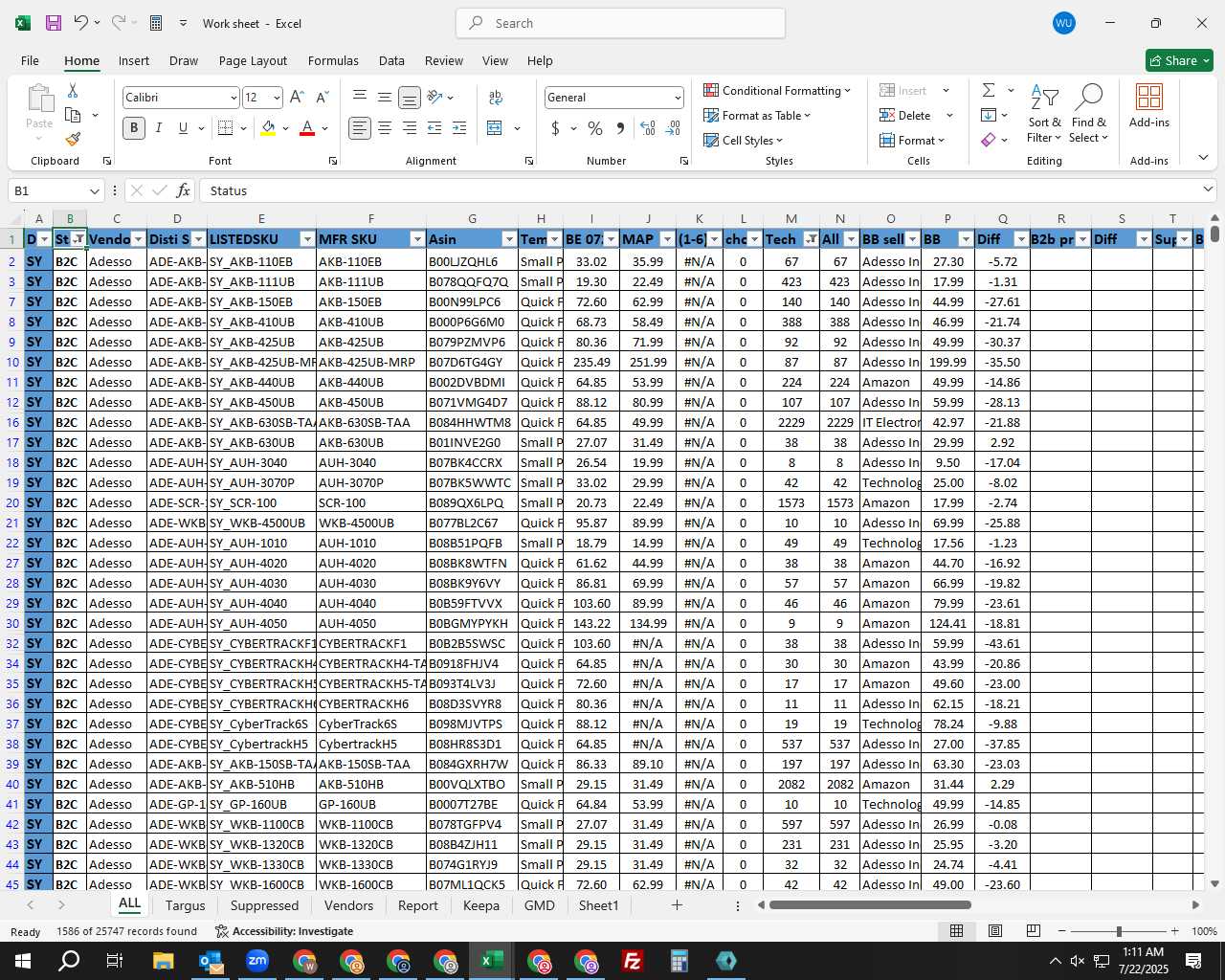Add a new sheet with plus button
The image size is (1225, 980).
677,904
